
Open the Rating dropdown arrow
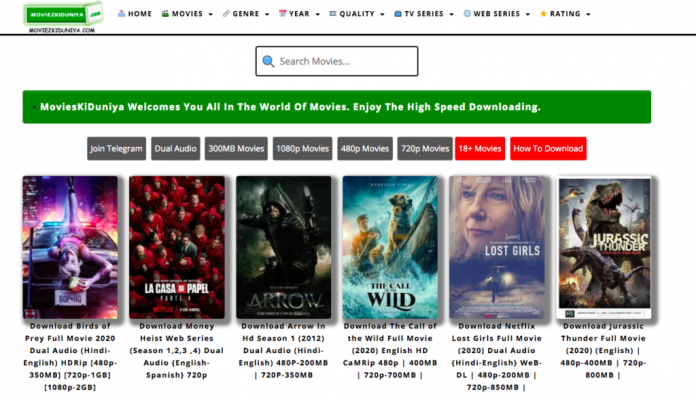[x=588, y=15]
